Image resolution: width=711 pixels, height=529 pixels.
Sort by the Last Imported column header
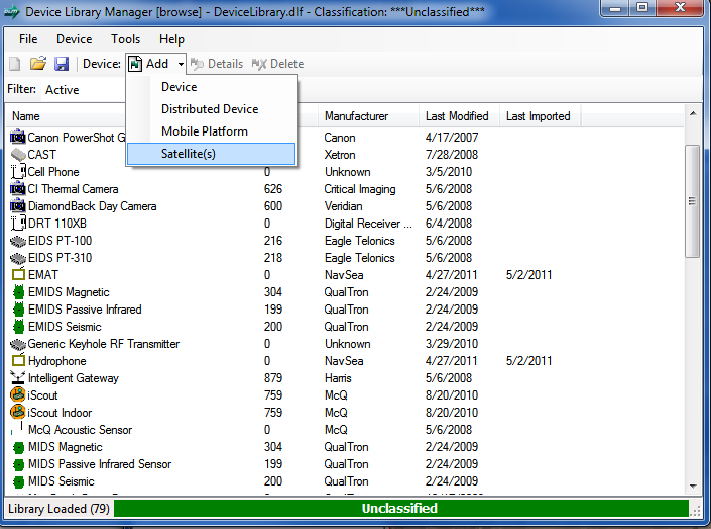pyautogui.click(x=538, y=116)
